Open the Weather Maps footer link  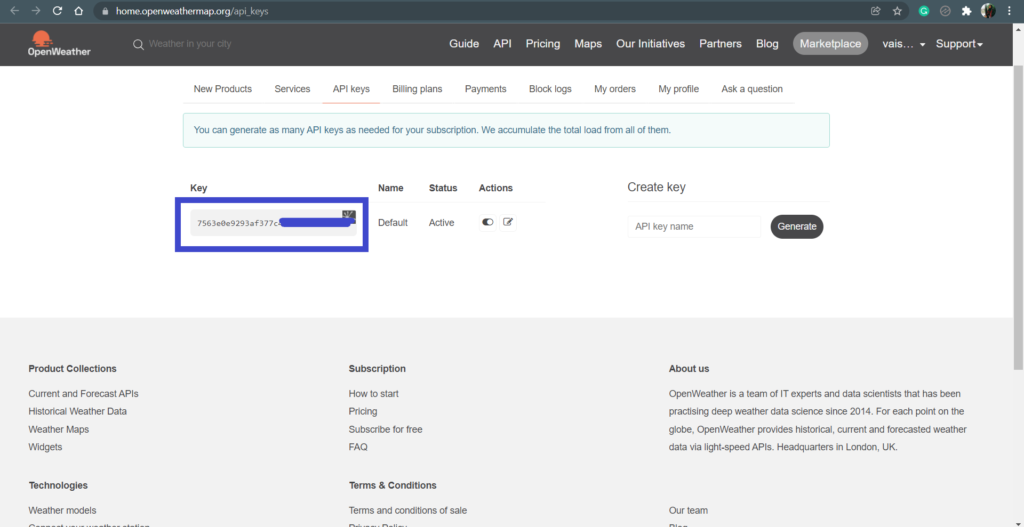(x=59, y=430)
